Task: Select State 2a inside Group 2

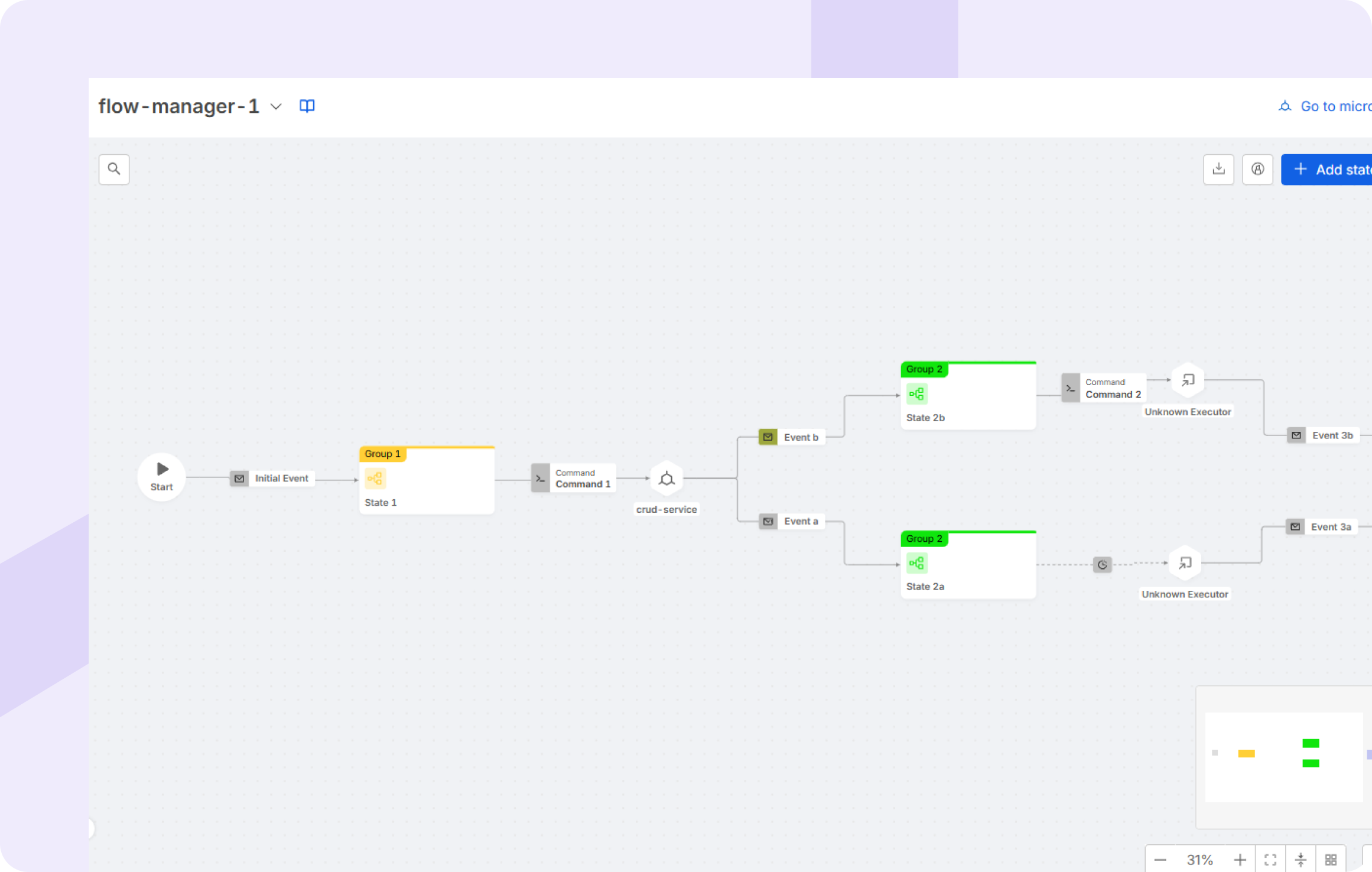Action: point(916,563)
